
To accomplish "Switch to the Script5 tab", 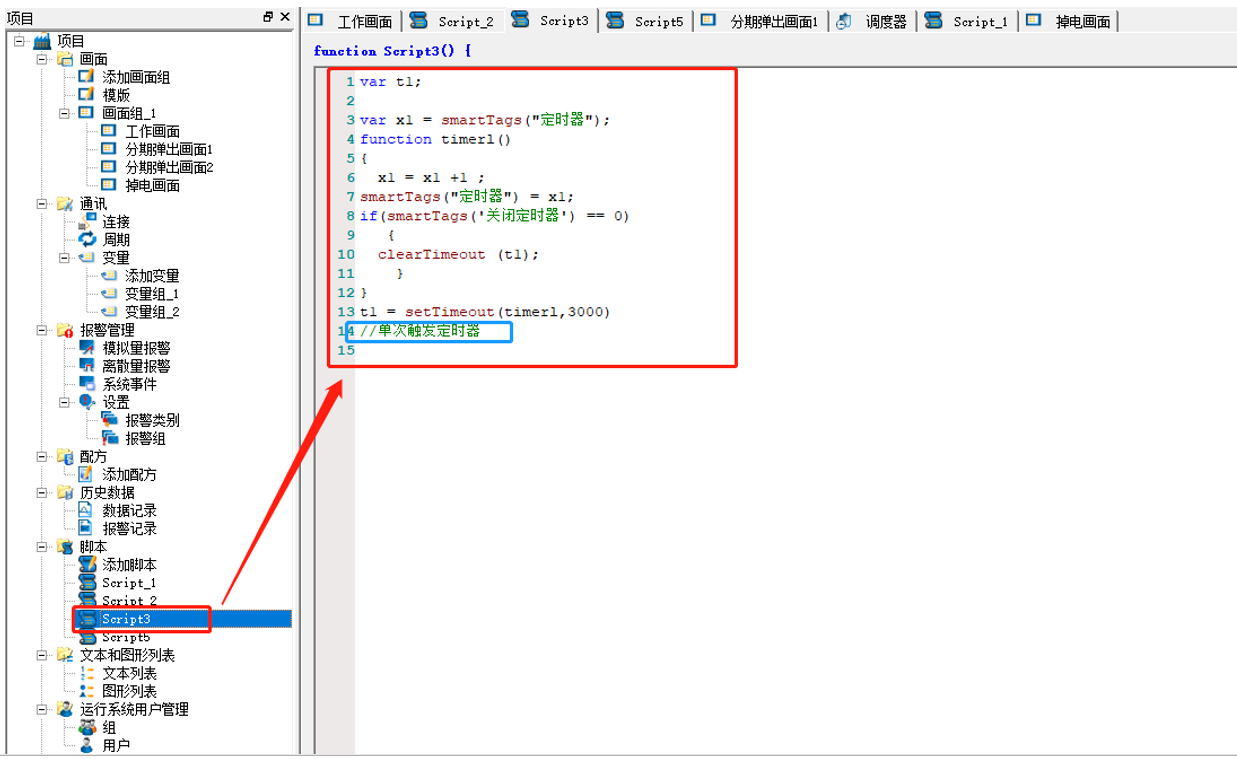I will [647, 21].
